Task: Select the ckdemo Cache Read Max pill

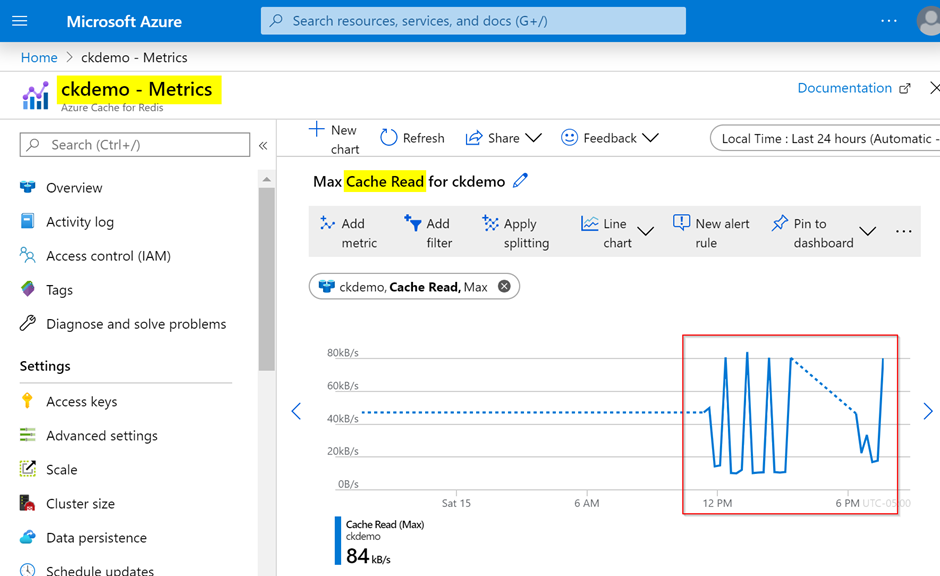Action: click(414, 287)
